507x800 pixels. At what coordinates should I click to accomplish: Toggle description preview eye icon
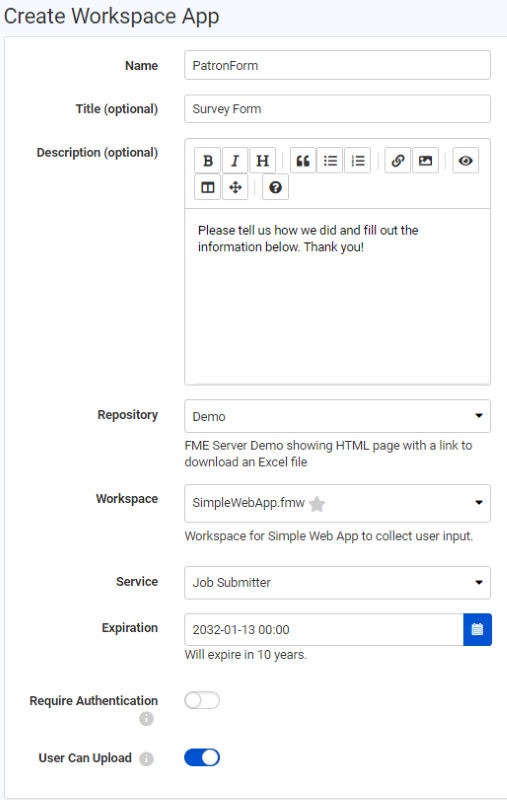pos(465,161)
